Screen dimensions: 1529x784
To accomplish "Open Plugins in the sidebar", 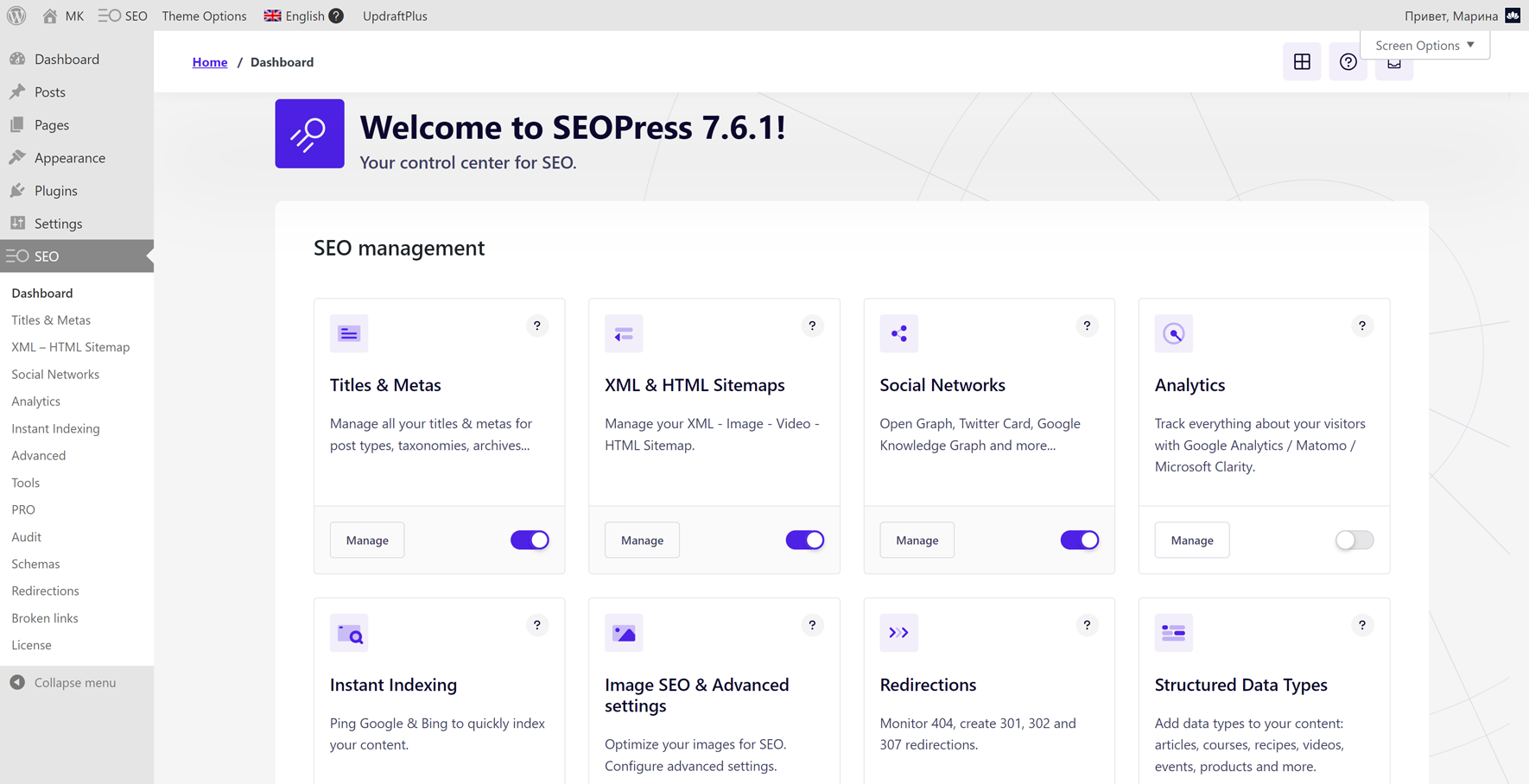I will coord(77,190).
